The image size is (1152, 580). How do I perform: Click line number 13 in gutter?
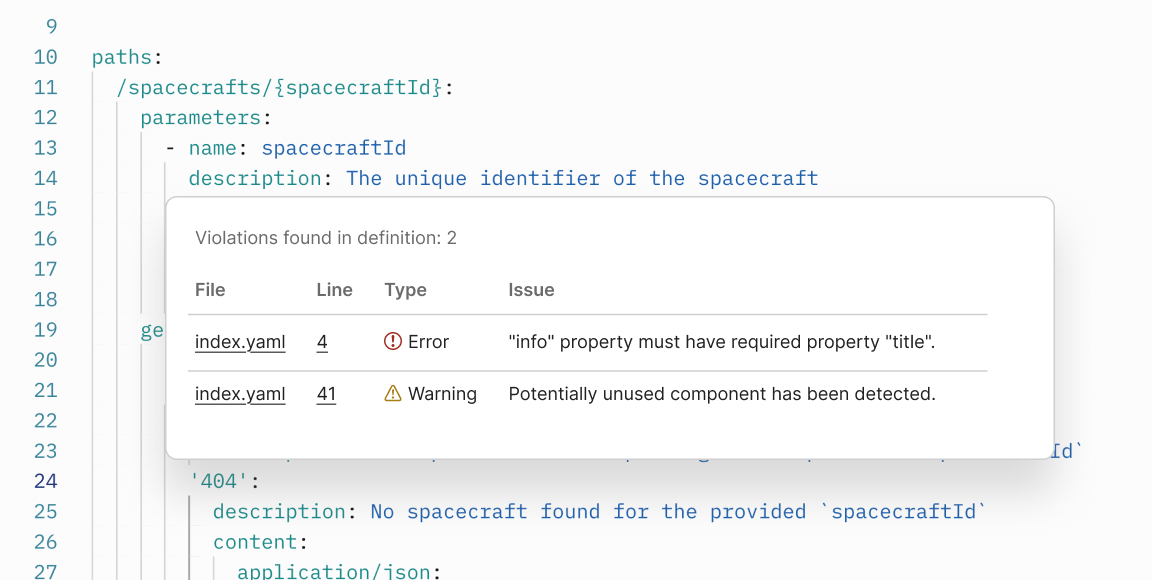click(x=45, y=148)
